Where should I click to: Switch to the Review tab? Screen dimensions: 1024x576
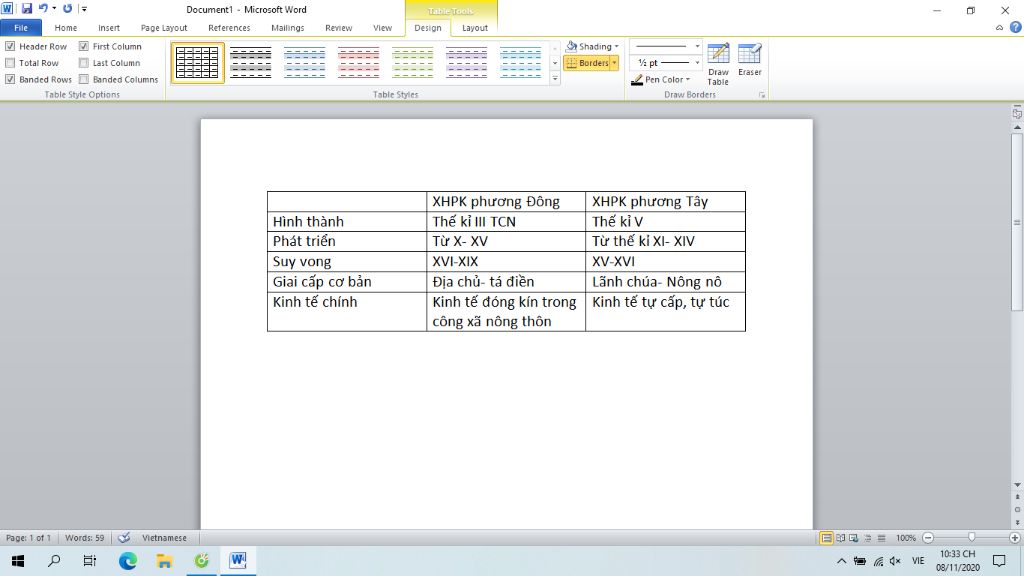[x=338, y=28]
